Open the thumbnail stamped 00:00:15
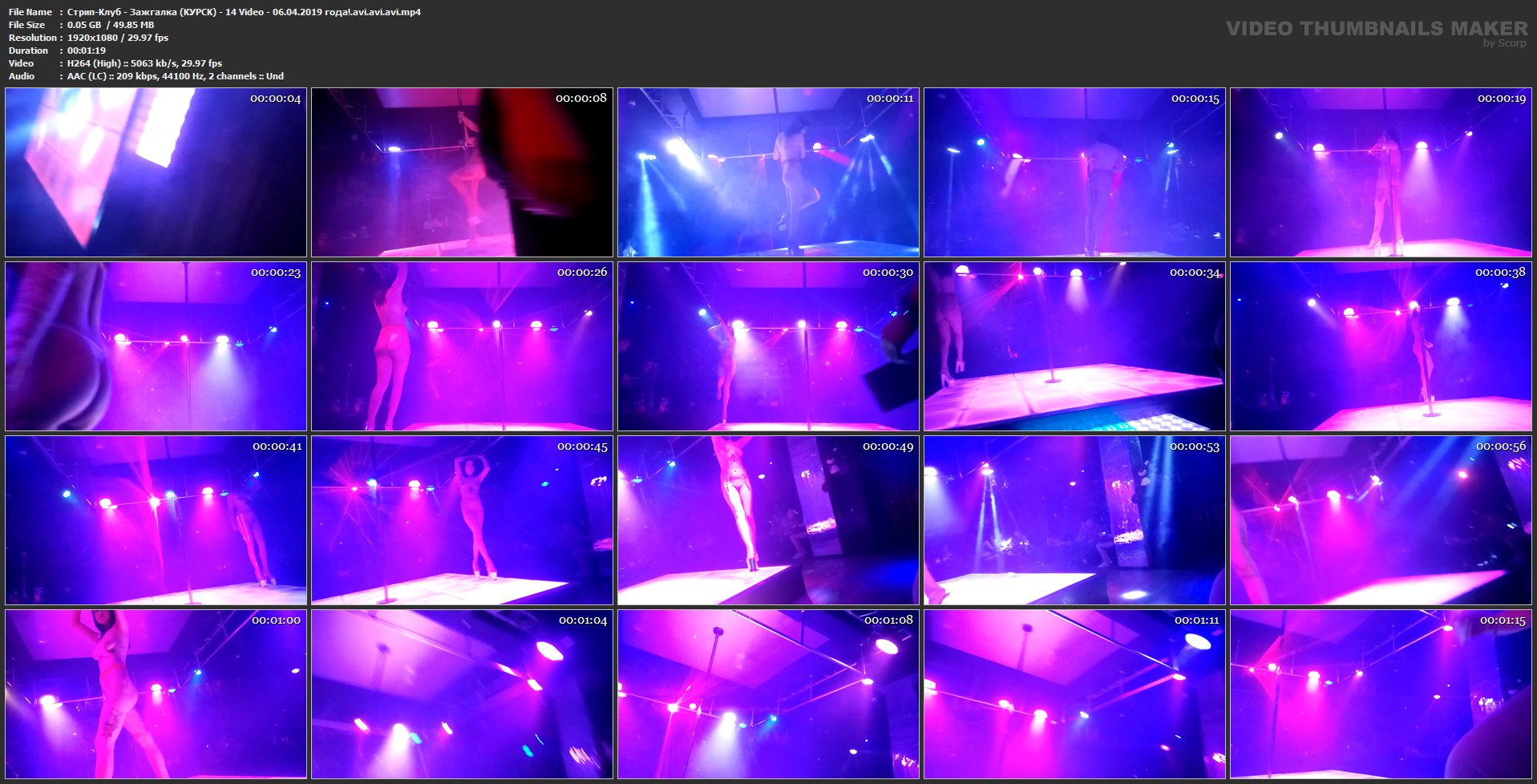This screenshot has height=784, width=1537. tap(1075, 172)
